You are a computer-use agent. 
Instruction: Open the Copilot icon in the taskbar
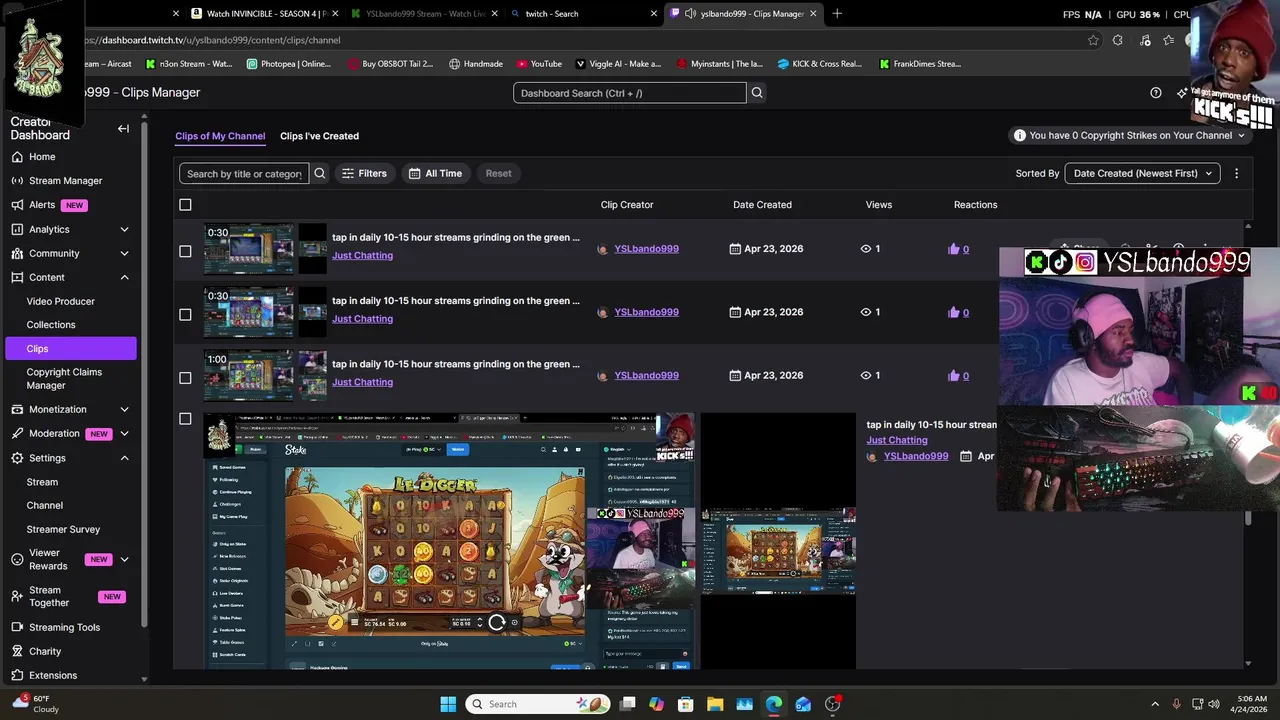656,704
